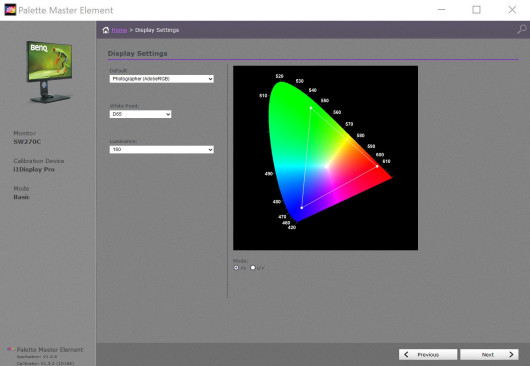Click the 610 wavelength label

pos(386,161)
